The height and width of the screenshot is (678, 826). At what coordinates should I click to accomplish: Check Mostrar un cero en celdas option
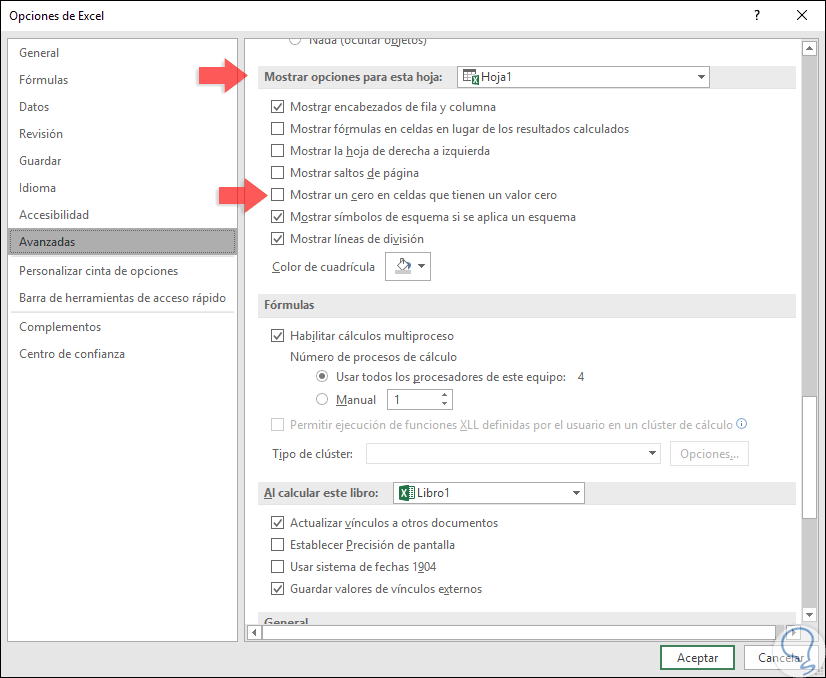point(278,195)
